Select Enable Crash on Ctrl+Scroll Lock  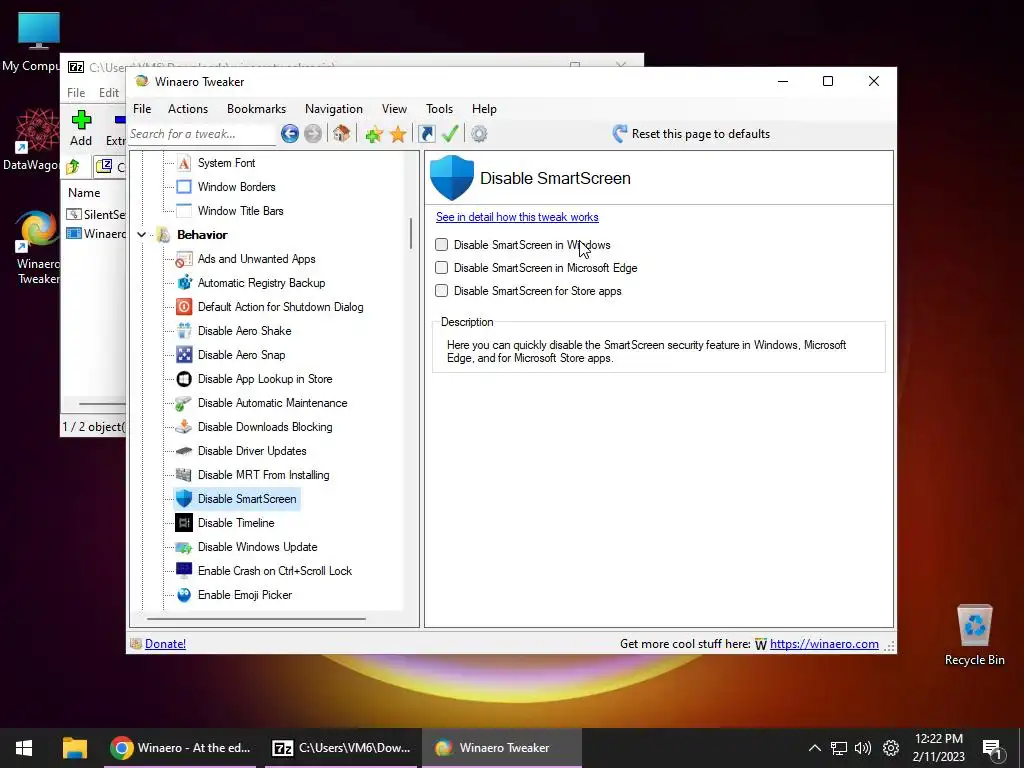click(275, 571)
